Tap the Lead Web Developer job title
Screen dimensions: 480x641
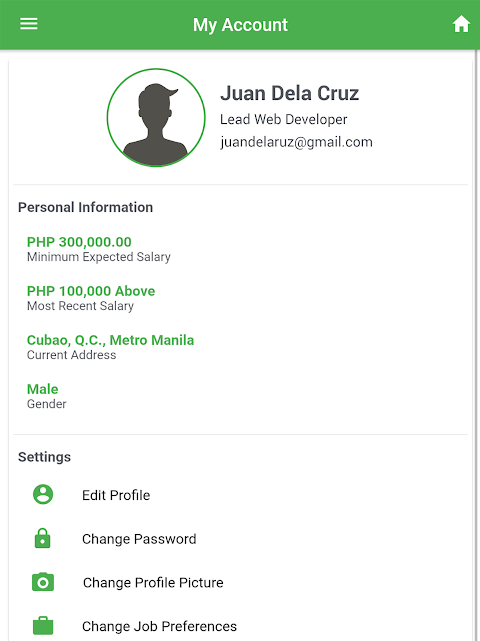point(283,119)
